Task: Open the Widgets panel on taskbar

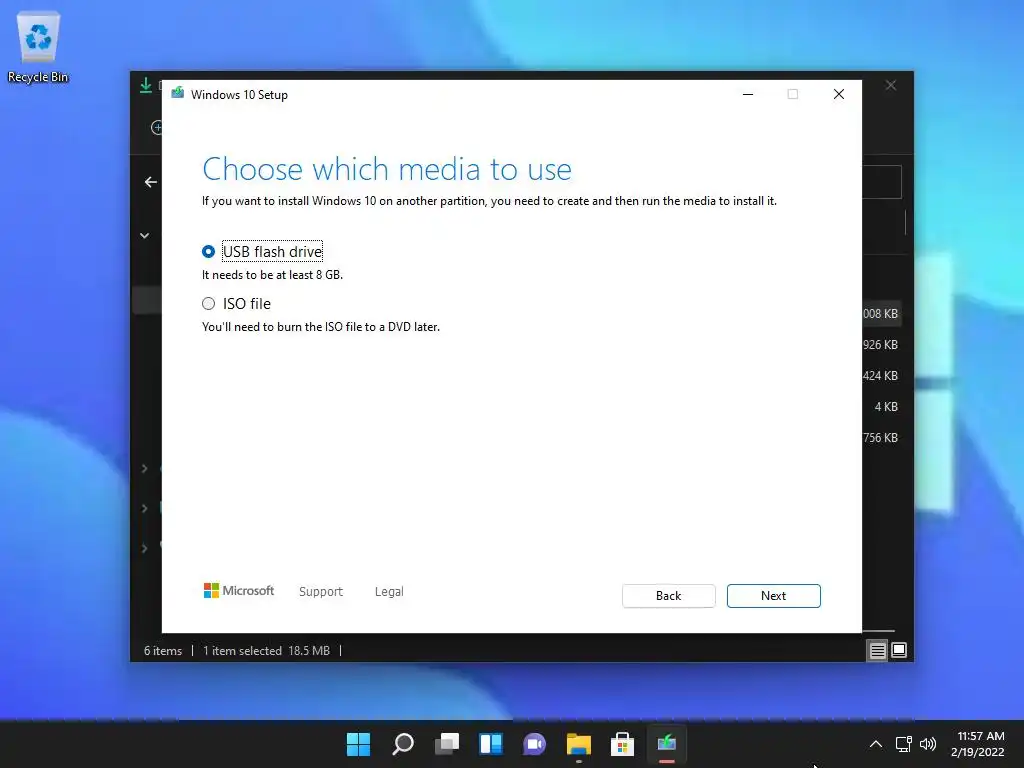Action: (x=490, y=744)
